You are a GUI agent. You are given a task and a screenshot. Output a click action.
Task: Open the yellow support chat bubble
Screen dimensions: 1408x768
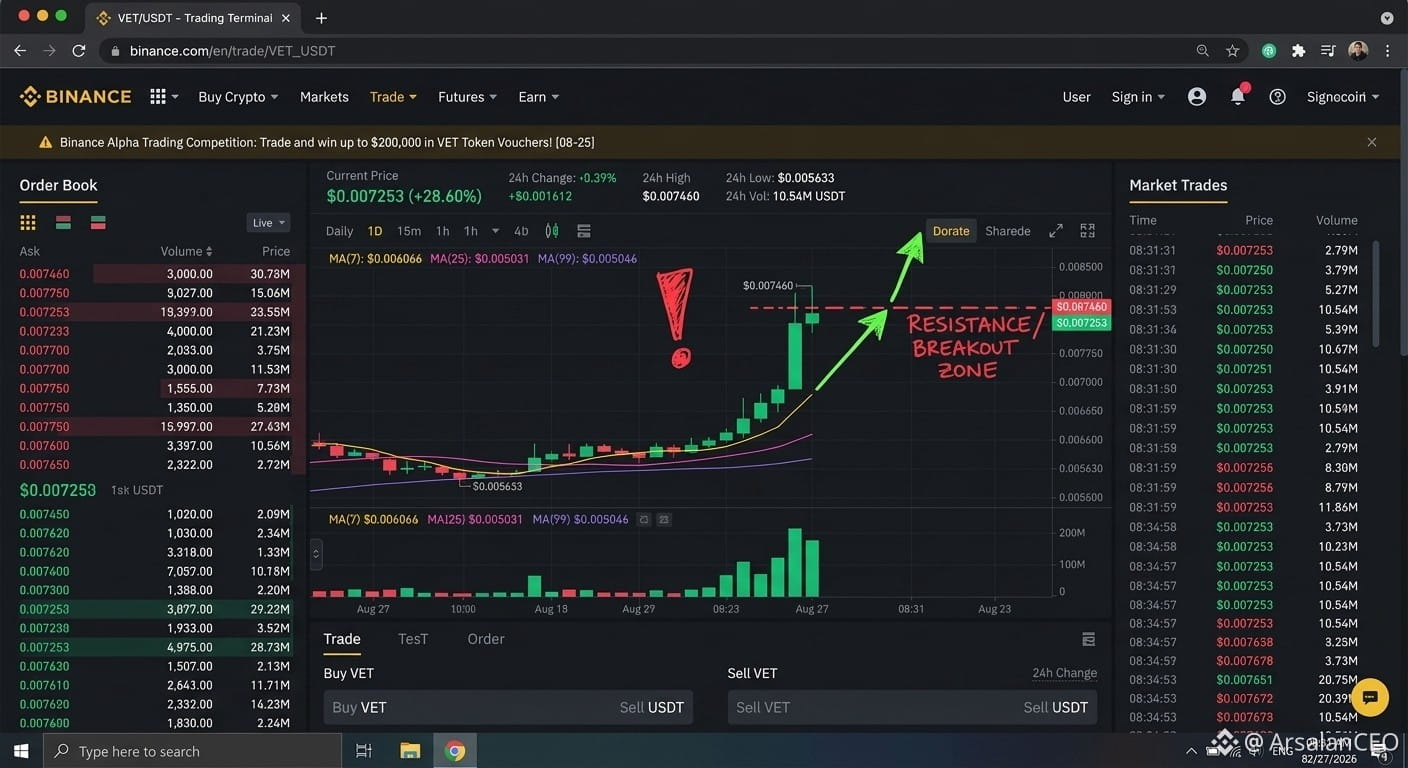point(1370,697)
